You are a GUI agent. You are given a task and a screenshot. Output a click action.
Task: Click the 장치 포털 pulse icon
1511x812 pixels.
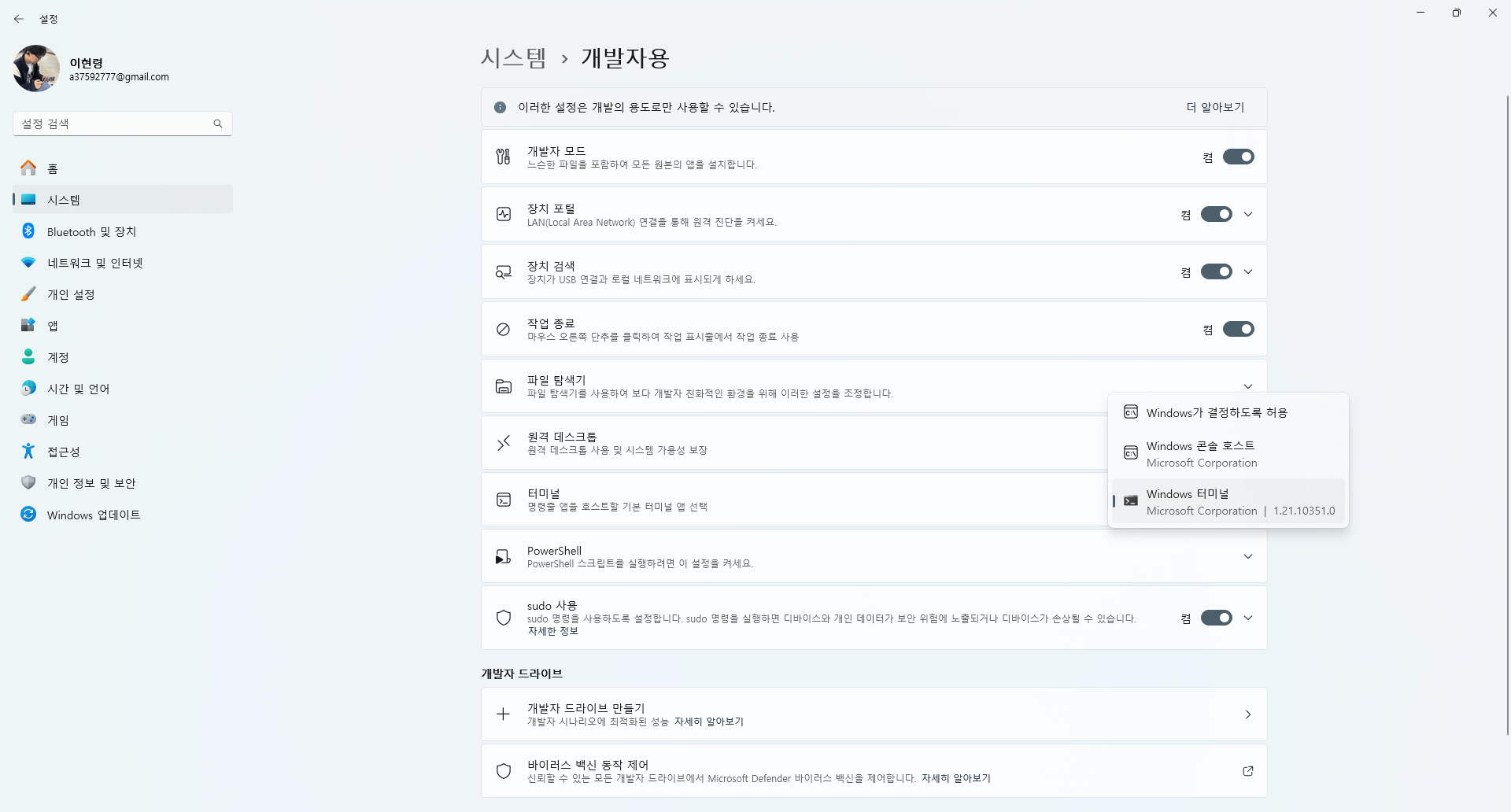504,214
